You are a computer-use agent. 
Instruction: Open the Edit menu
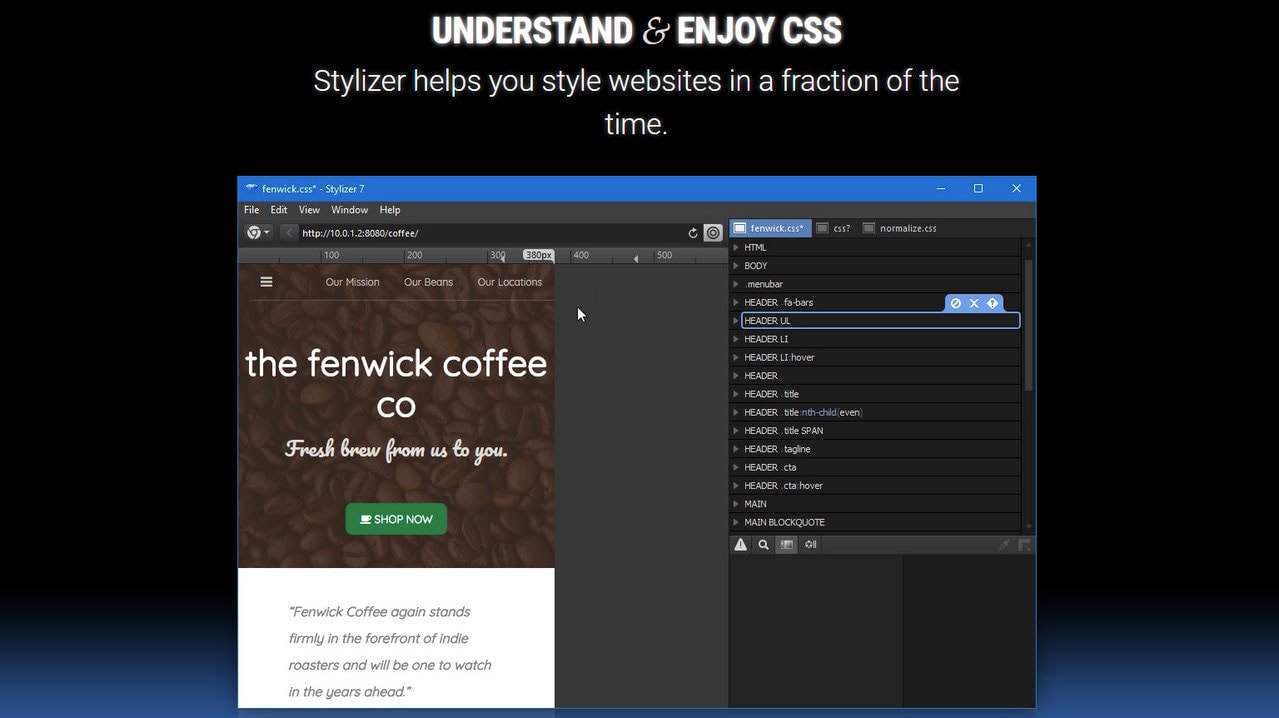279,210
